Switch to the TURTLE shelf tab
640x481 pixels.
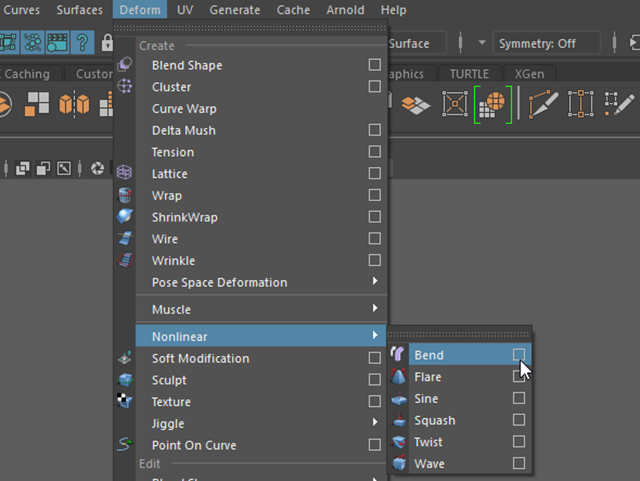[x=469, y=73]
